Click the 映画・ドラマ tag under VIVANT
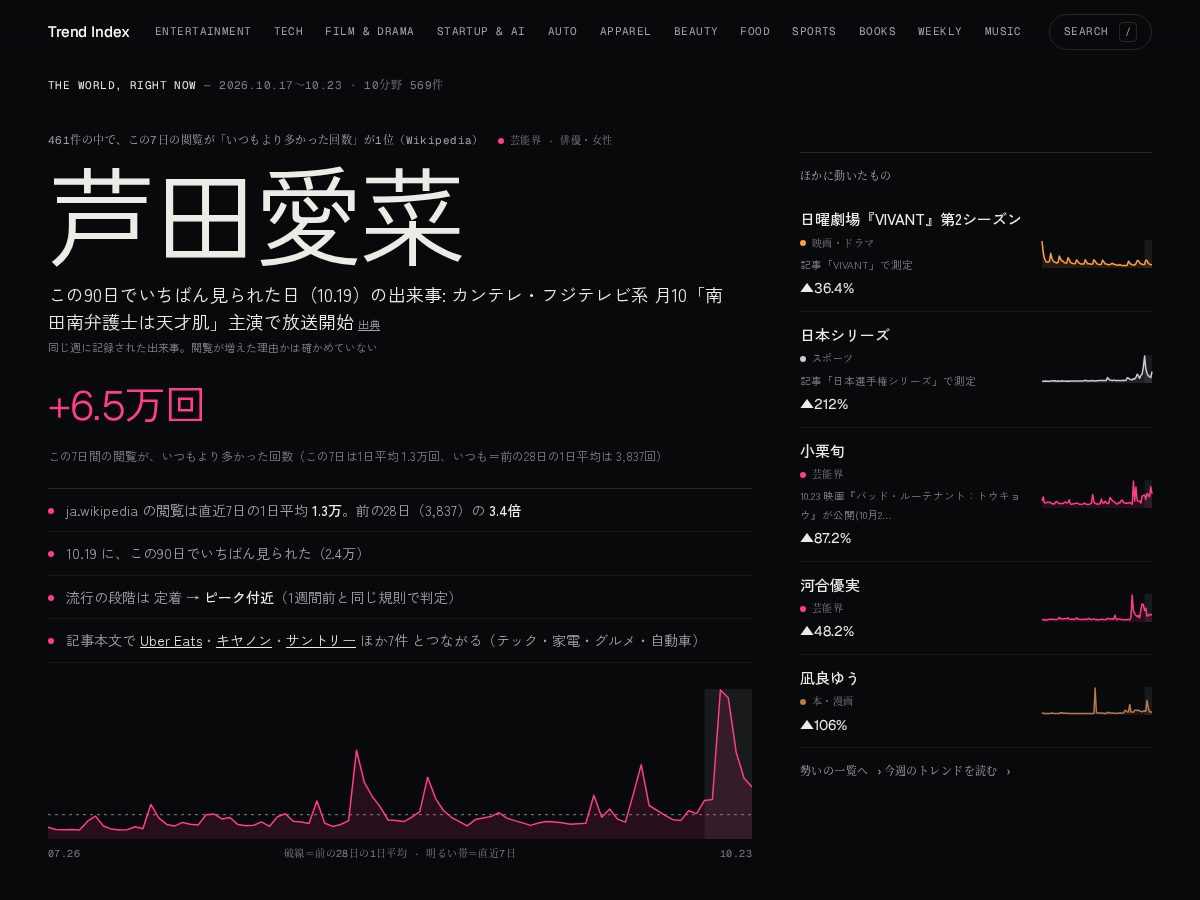 coord(837,243)
